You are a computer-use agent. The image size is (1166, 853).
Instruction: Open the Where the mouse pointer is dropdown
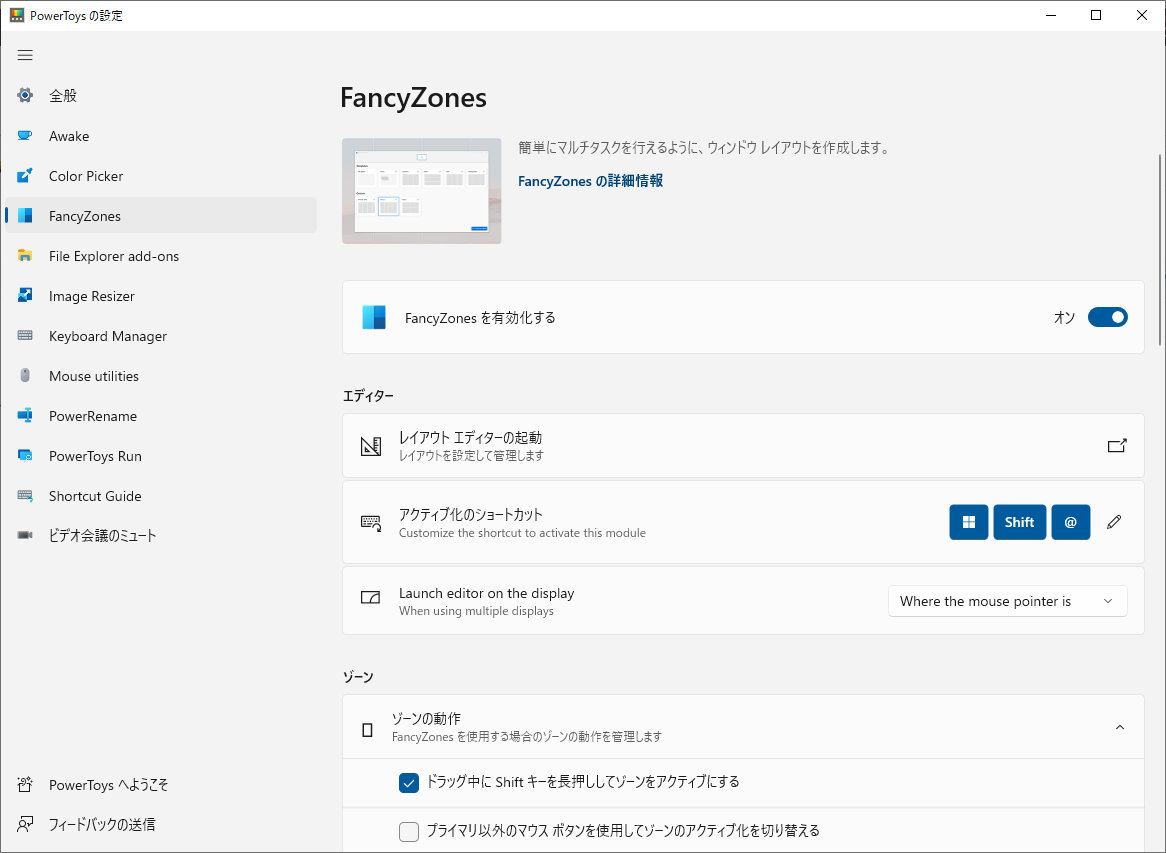pos(1008,601)
